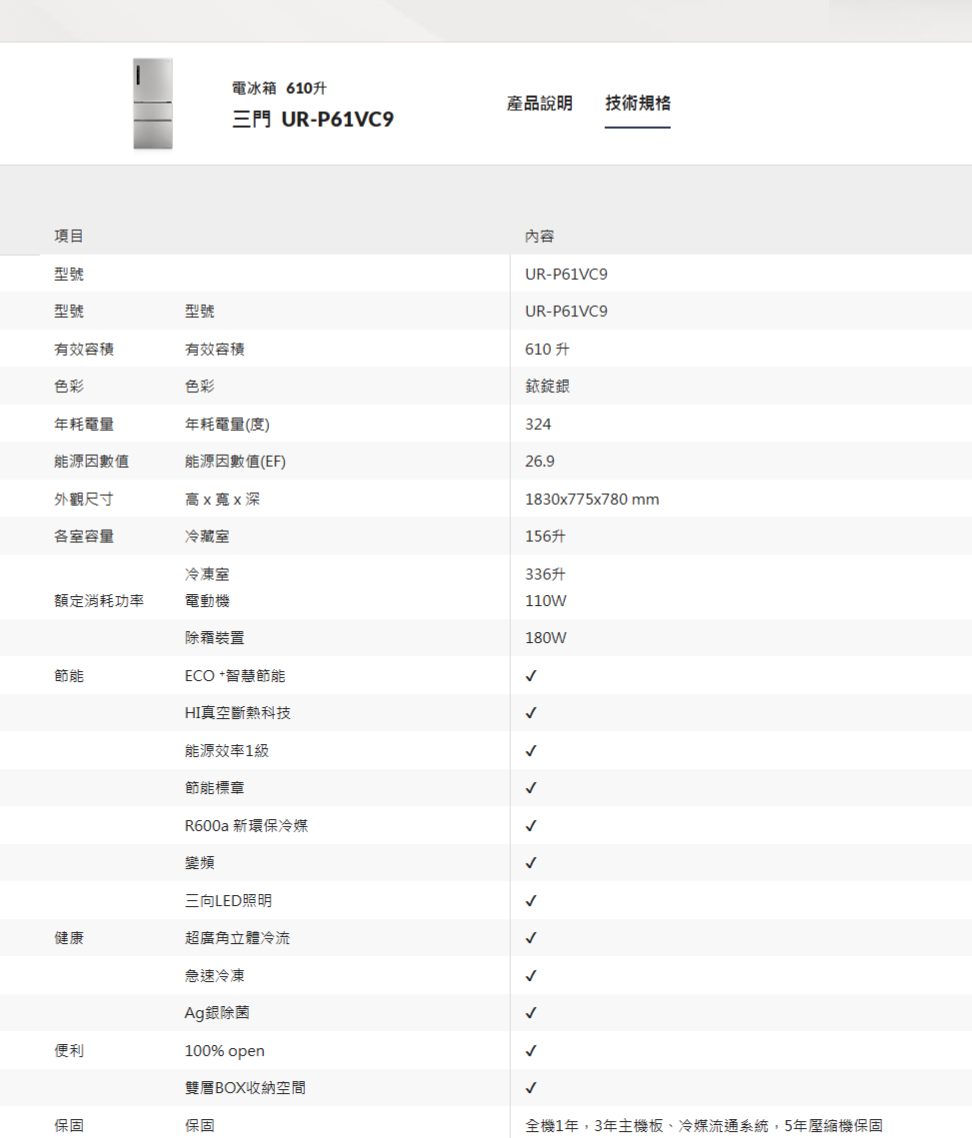The height and width of the screenshot is (1138, 972).
Task: Click the 610 升 capacity value
Action: [547, 349]
